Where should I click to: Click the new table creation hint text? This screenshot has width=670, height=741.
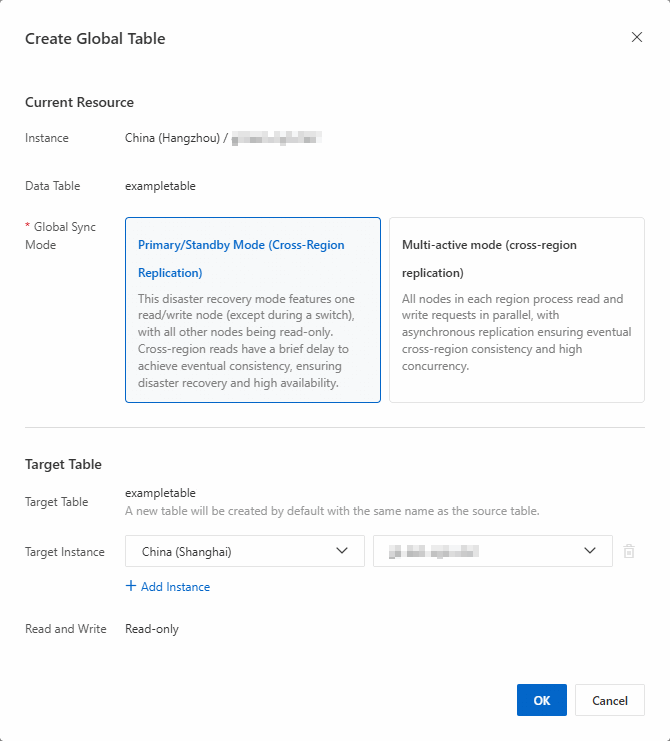pos(332,511)
